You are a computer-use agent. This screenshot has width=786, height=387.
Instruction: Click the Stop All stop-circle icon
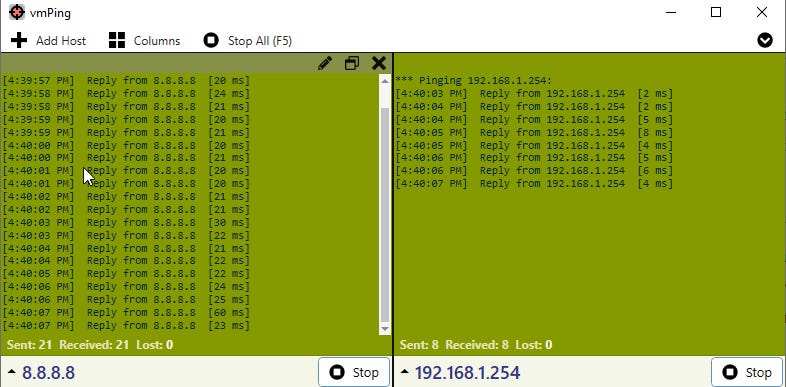[x=211, y=40]
